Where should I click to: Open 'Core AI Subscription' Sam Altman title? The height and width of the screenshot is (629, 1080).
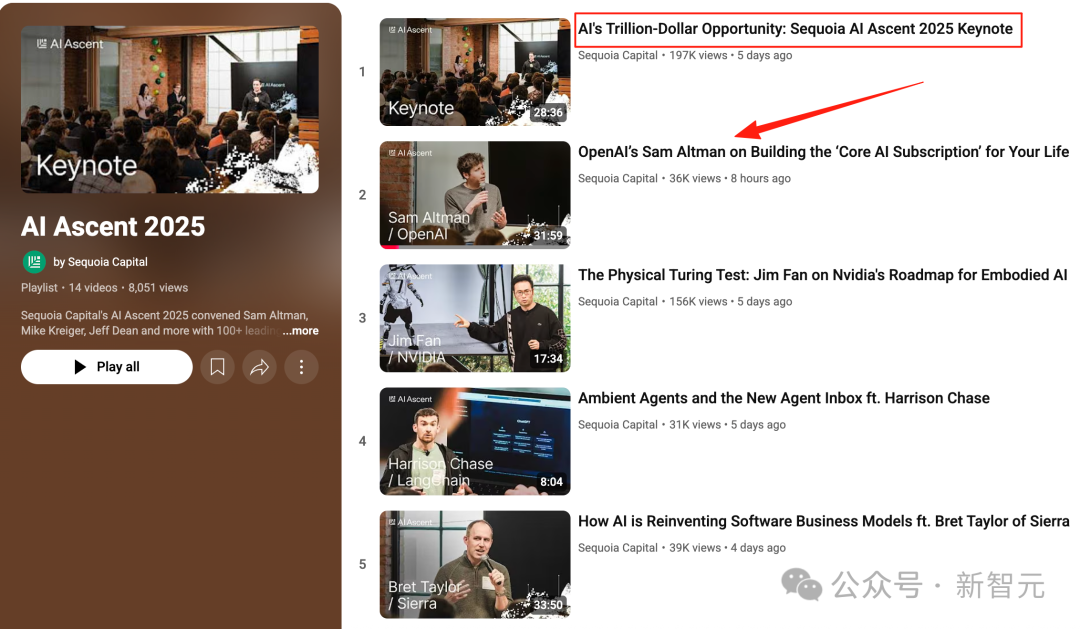(x=823, y=152)
